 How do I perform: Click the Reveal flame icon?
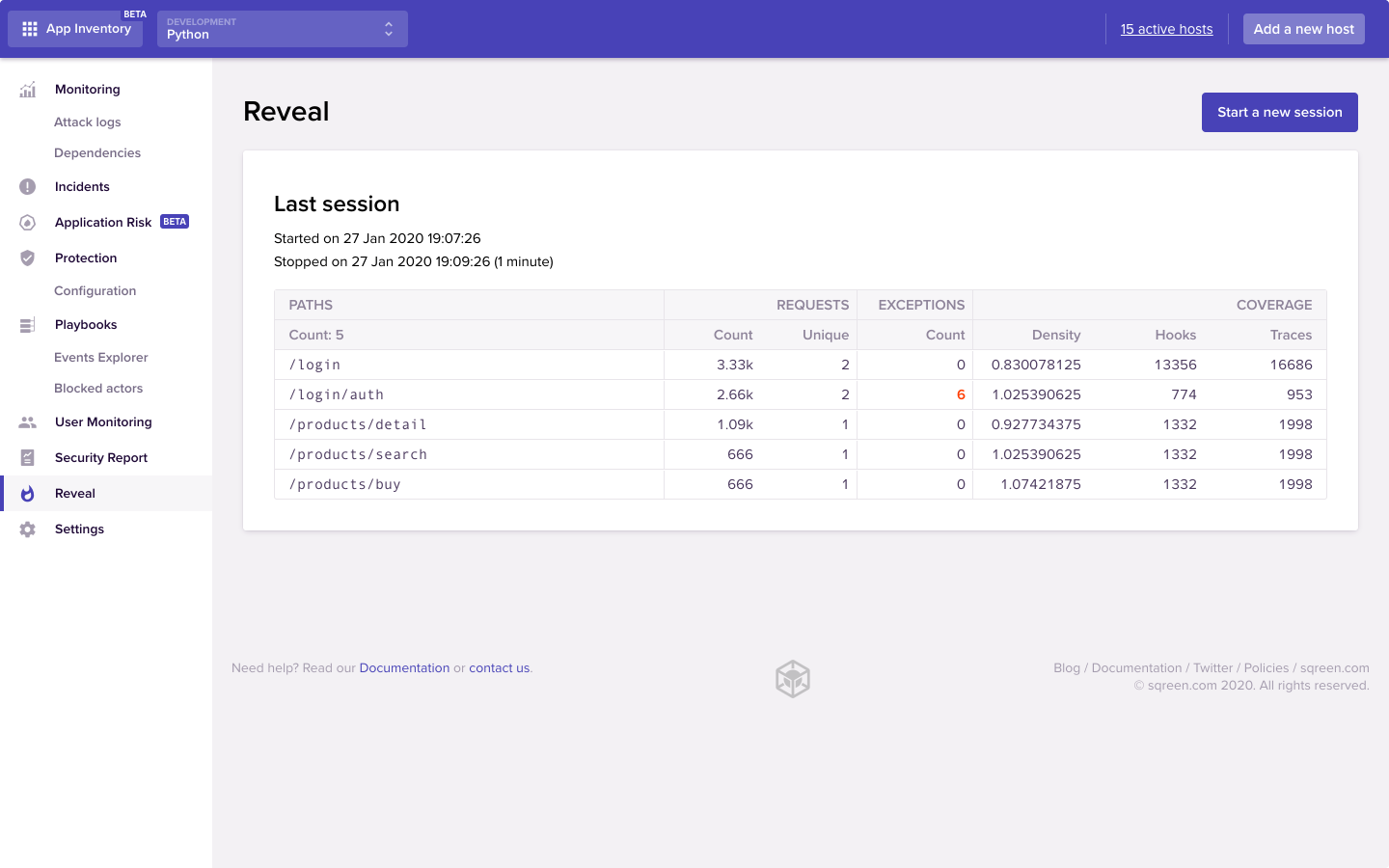[27, 494]
